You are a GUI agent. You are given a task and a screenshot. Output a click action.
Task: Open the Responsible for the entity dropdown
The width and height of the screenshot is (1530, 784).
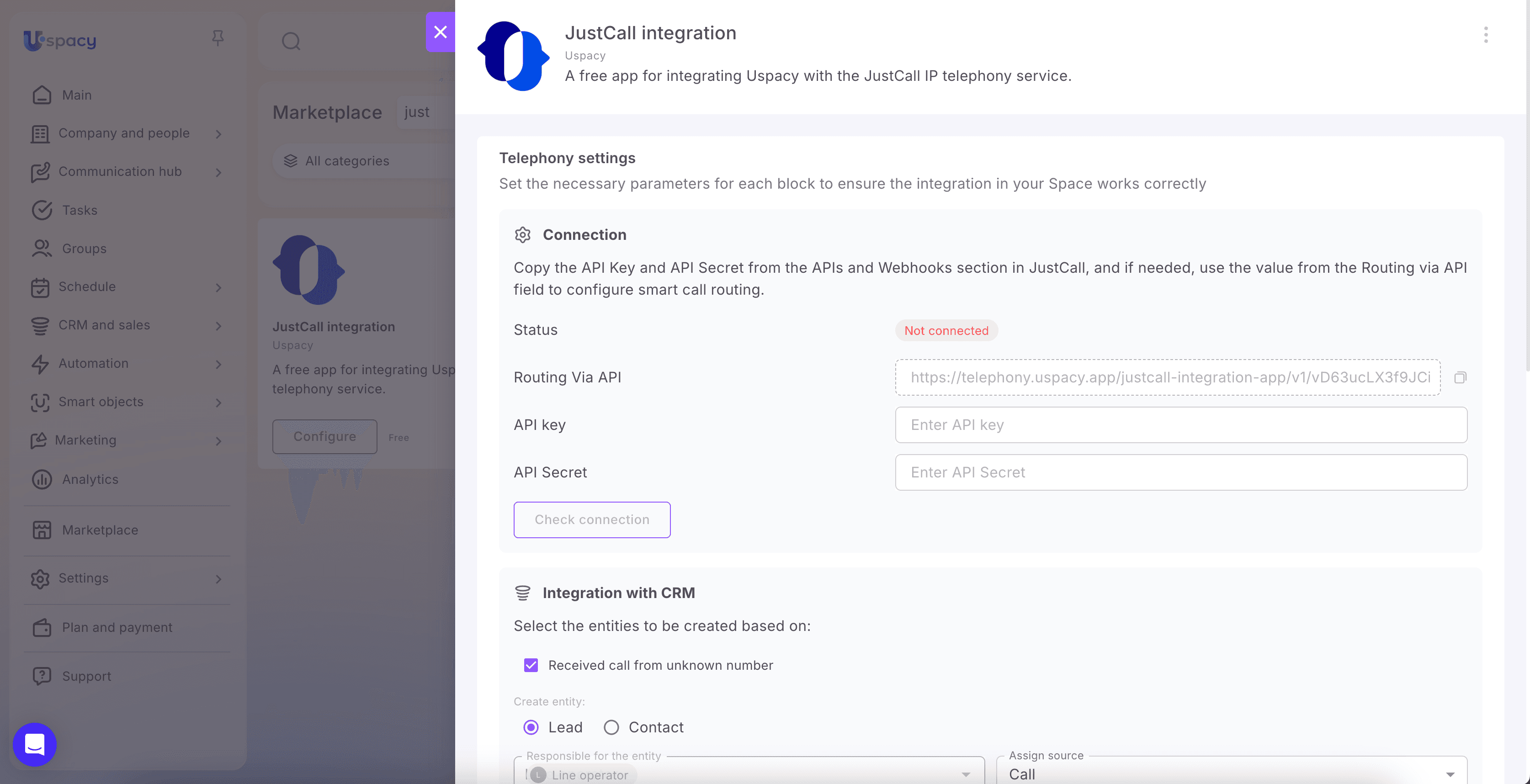[749, 771]
